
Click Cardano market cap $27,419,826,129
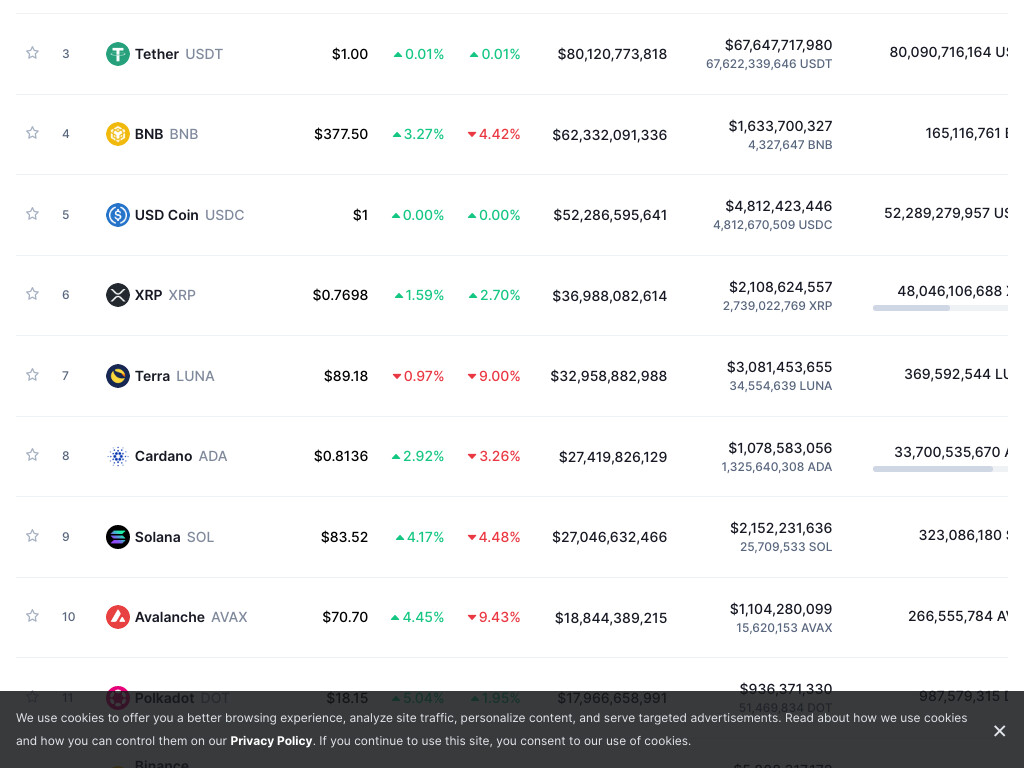[613, 457]
